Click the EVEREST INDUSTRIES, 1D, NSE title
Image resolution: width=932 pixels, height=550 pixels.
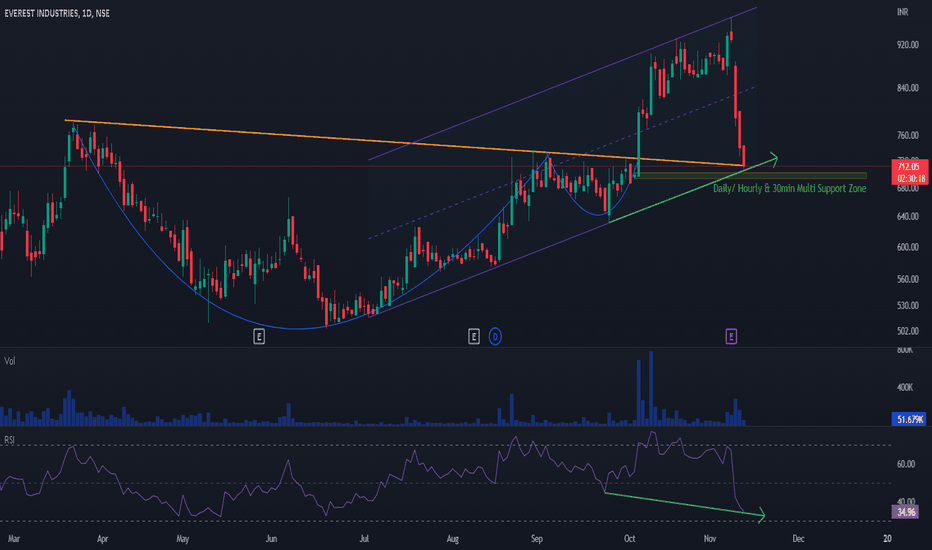coord(57,13)
